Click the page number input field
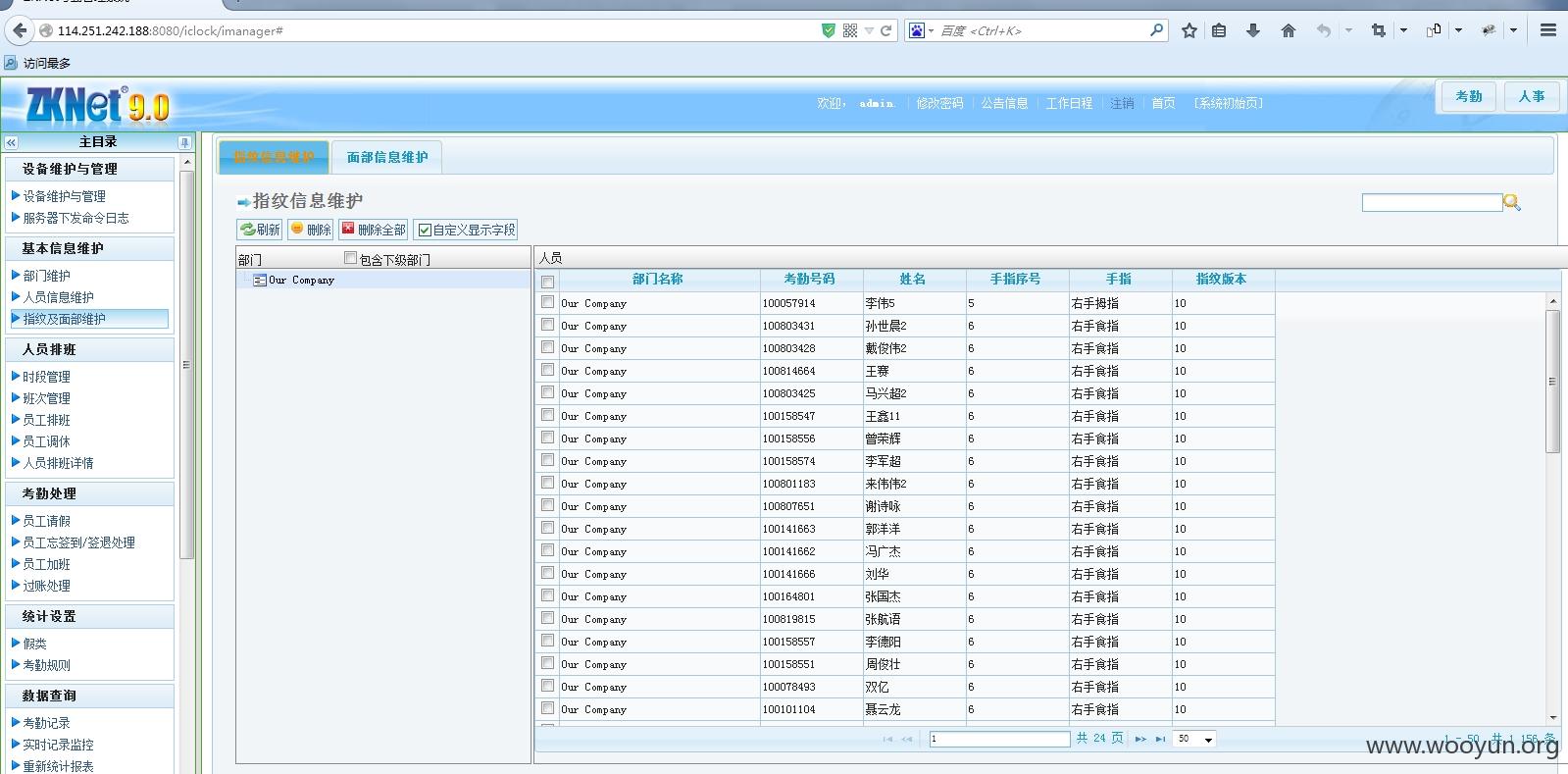 tap(999, 739)
